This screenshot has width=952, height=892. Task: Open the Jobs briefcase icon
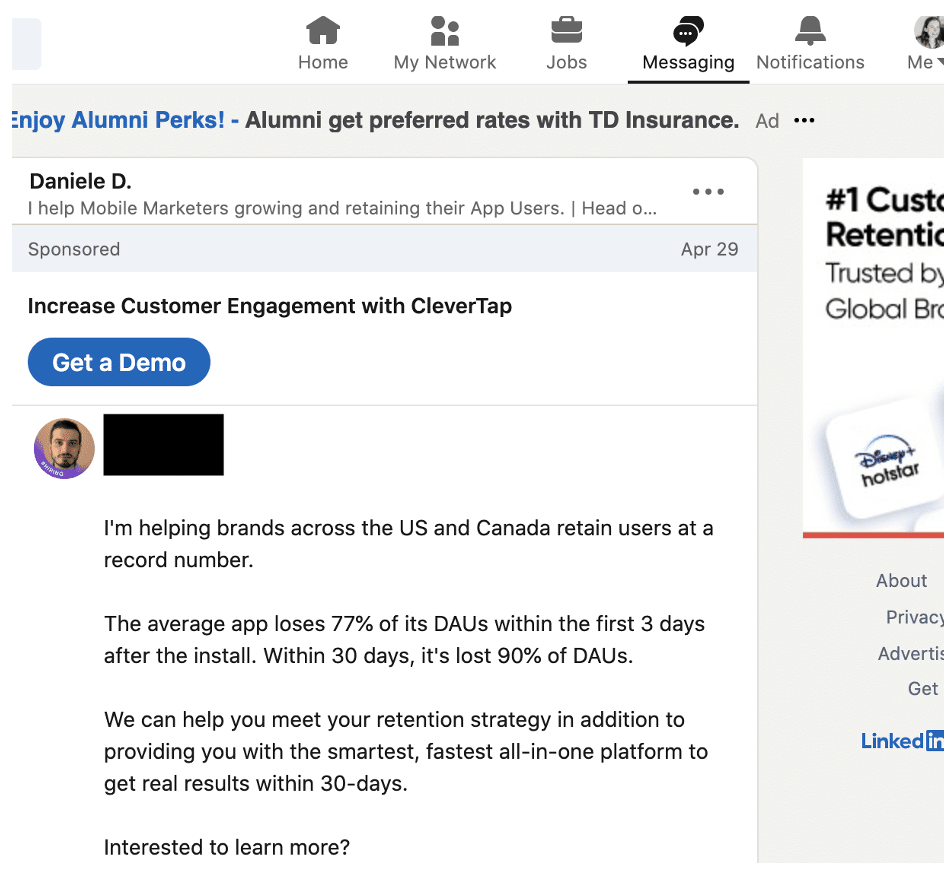point(566,30)
